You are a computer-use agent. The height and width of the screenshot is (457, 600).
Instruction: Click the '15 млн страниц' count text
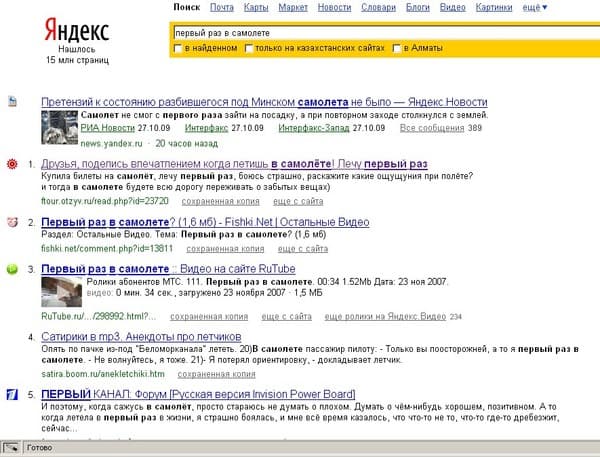coord(77,60)
